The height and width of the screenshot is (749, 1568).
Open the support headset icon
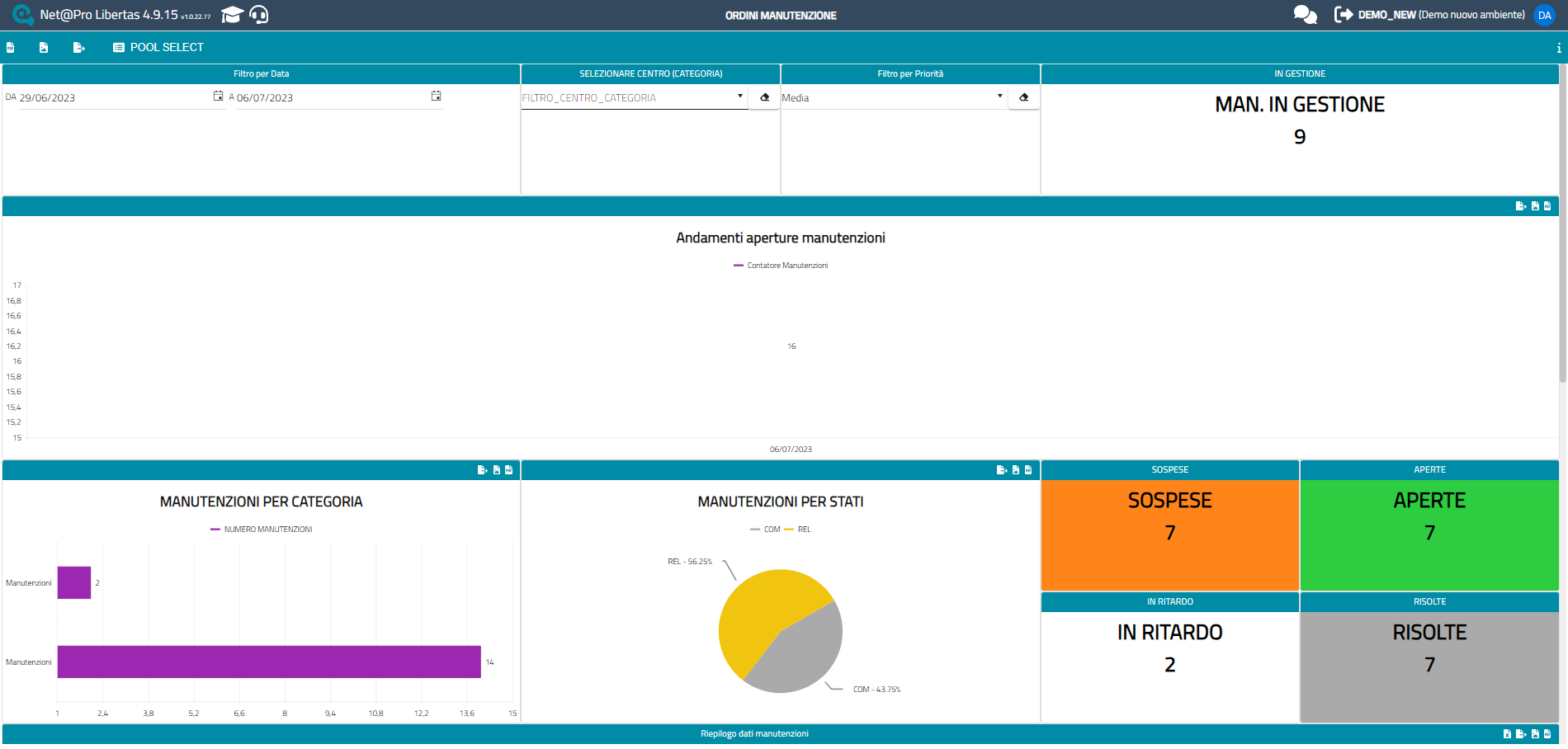258,15
